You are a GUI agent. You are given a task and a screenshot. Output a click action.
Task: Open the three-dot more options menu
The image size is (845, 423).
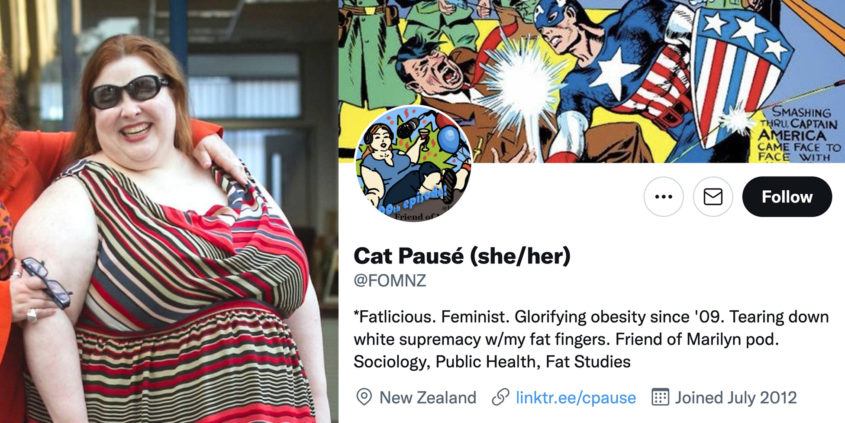point(663,197)
